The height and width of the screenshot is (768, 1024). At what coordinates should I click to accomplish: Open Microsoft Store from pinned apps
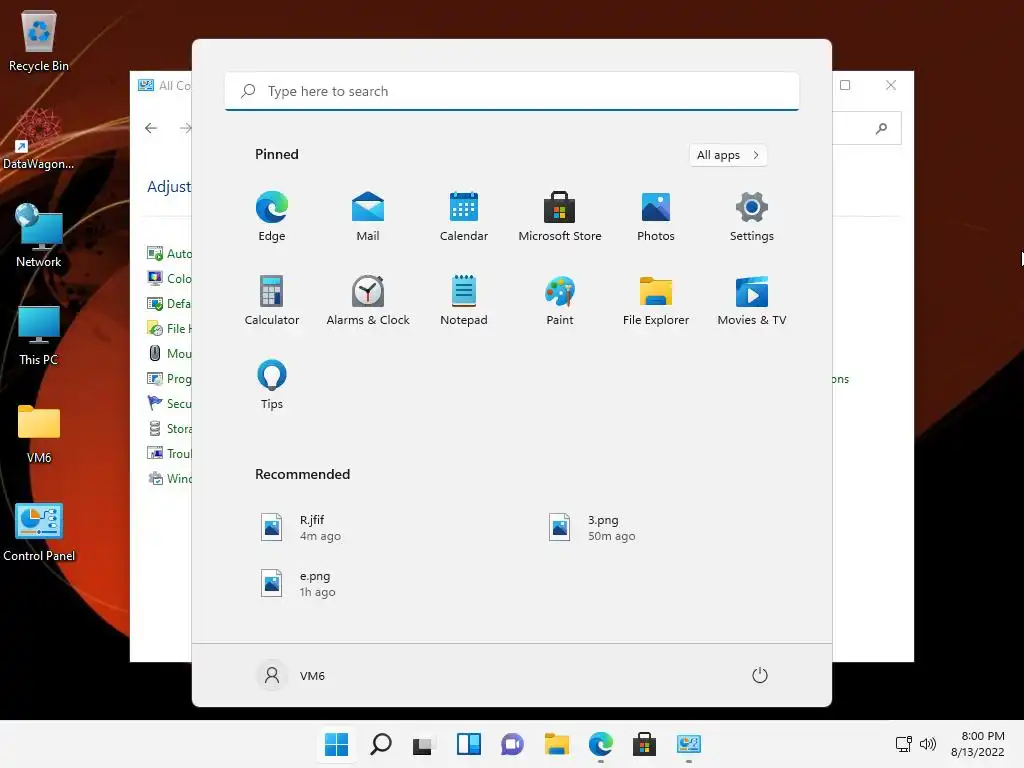[x=560, y=216]
